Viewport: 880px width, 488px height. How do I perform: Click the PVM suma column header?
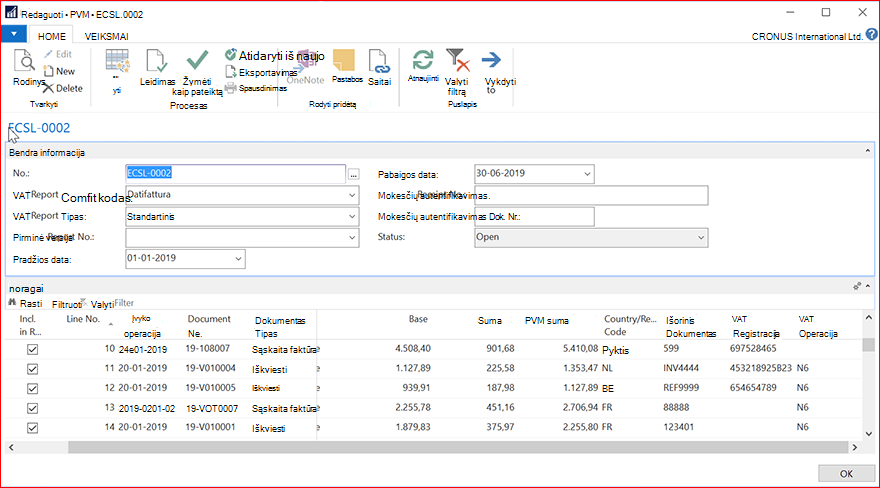coord(547,321)
